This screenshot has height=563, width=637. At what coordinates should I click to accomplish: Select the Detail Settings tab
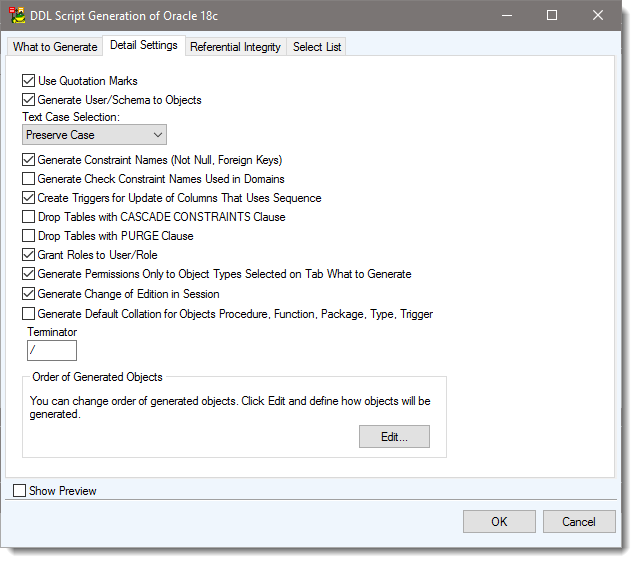point(144,45)
